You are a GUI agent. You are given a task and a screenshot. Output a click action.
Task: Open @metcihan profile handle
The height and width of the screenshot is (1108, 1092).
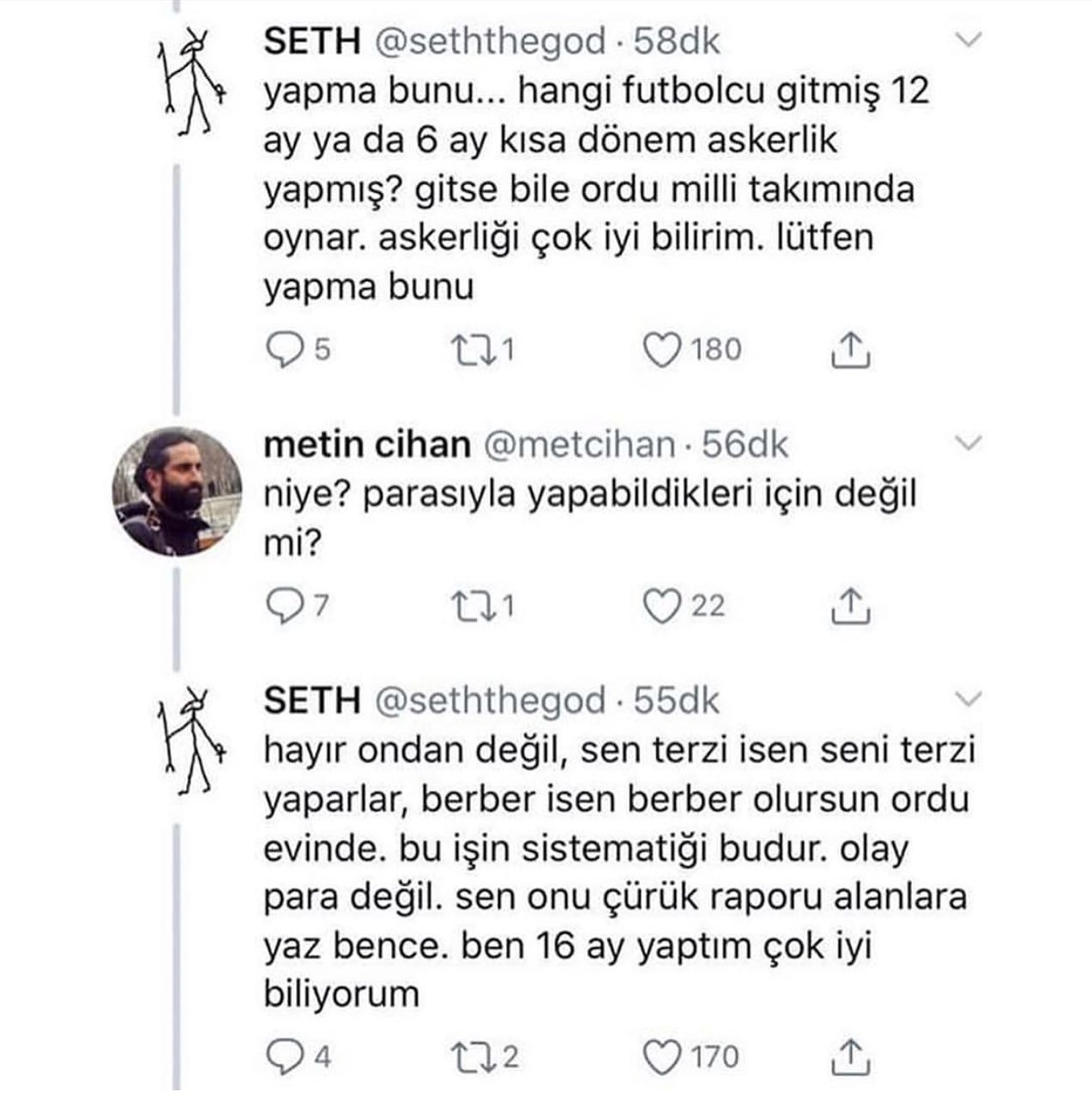click(x=581, y=443)
